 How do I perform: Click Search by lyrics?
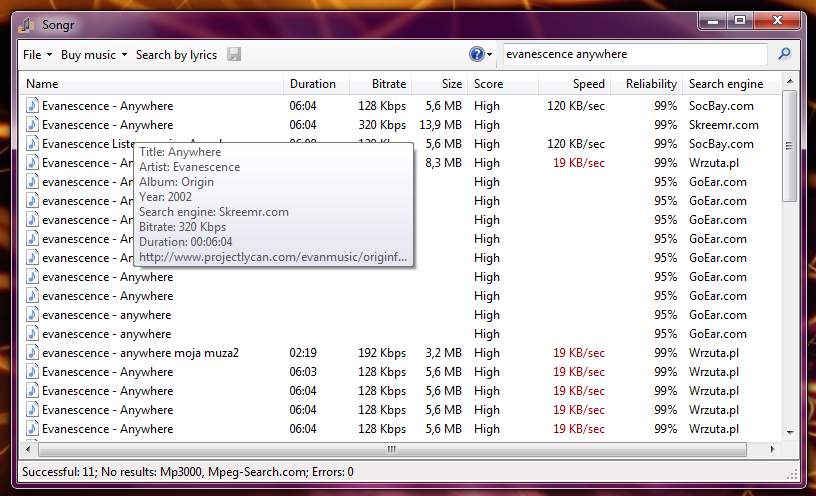coord(176,55)
